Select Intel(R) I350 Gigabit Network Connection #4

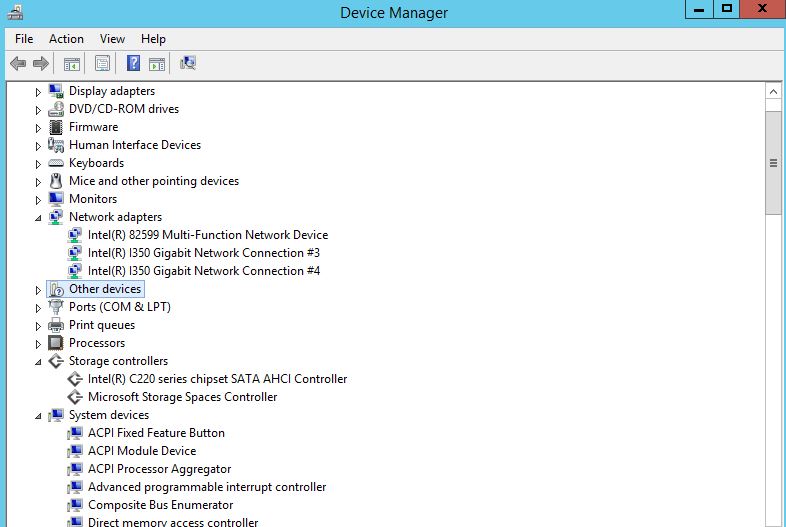coord(204,271)
